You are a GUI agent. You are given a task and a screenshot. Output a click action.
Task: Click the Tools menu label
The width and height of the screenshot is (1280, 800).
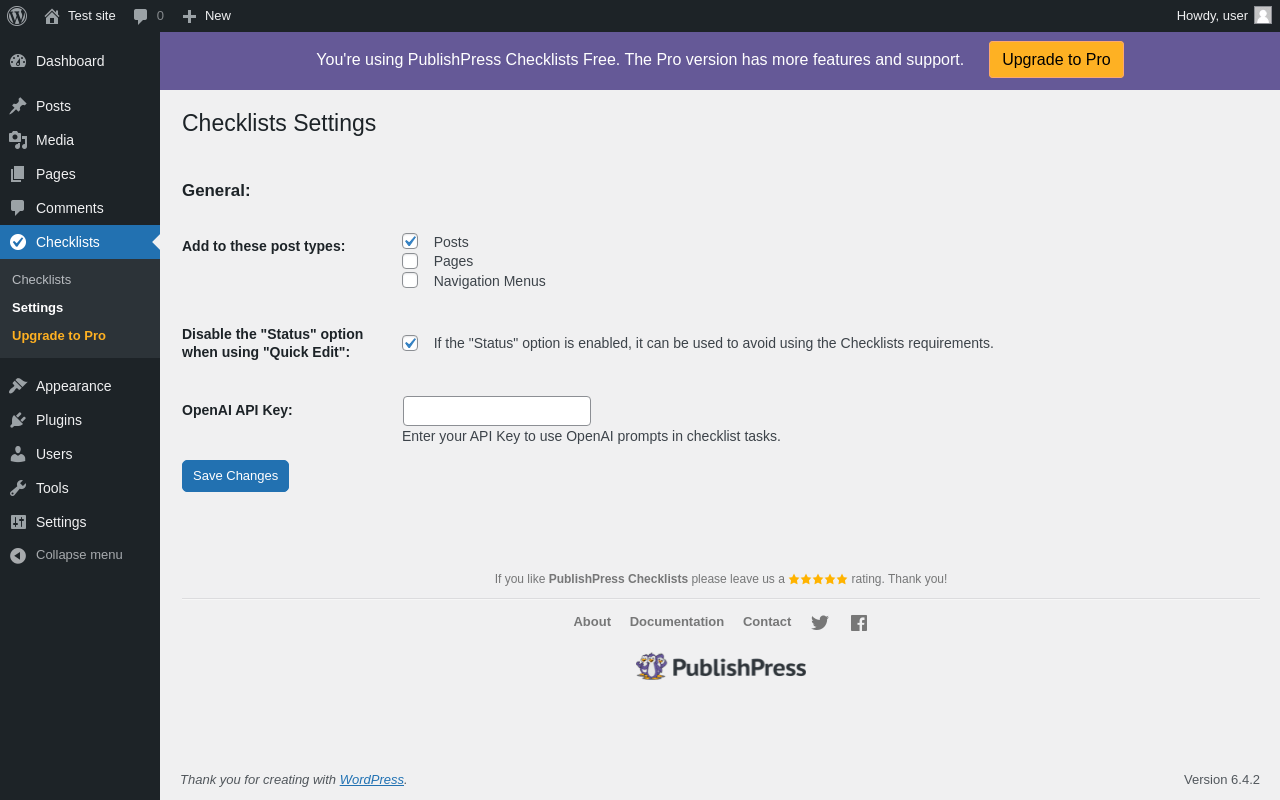pyautogui.click(x=52, y=488)
